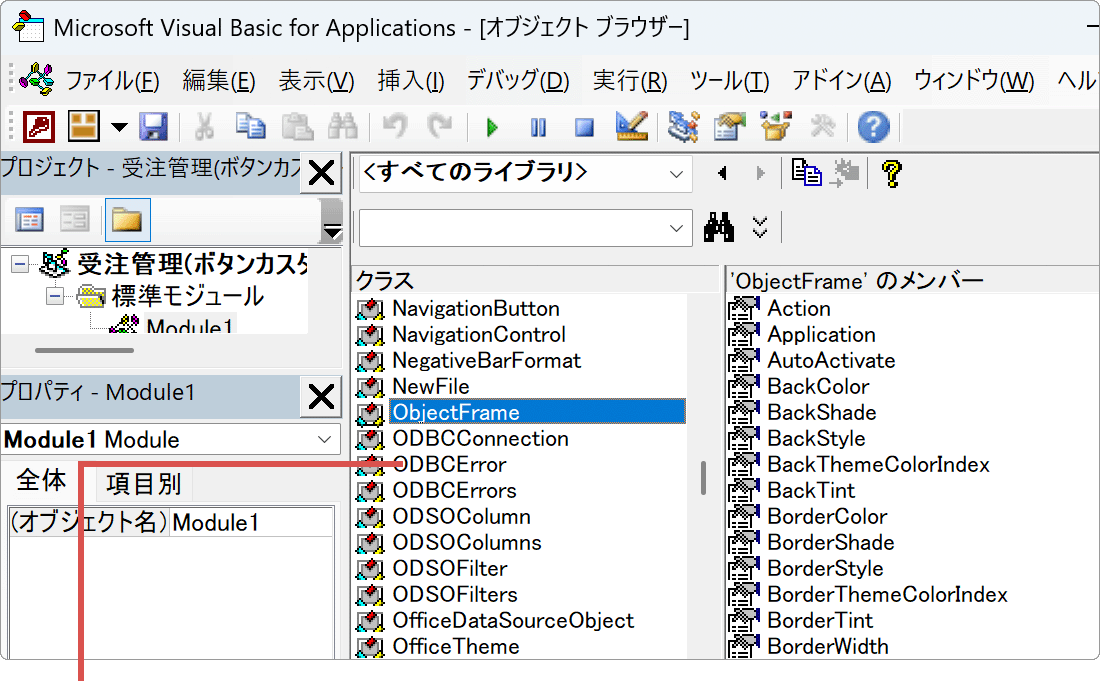Click the blue Help question mark icon
This screenshot has height=681, width=1100.
click(873, 127)
